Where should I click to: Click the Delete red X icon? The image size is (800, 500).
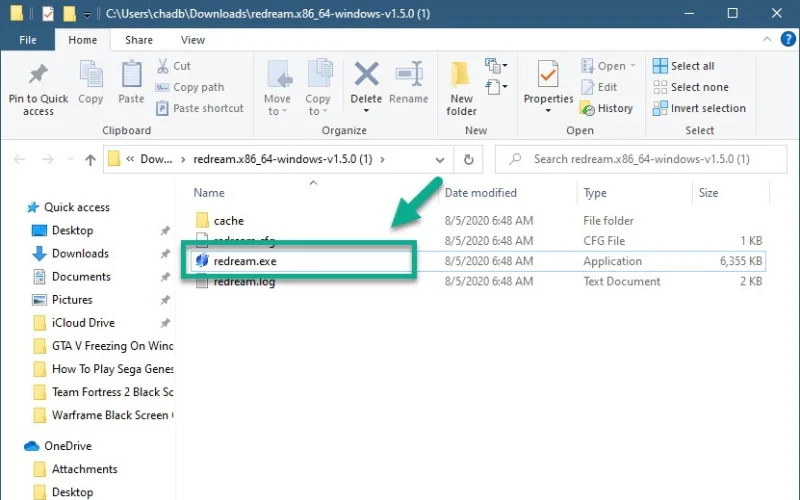coord(366,74)
